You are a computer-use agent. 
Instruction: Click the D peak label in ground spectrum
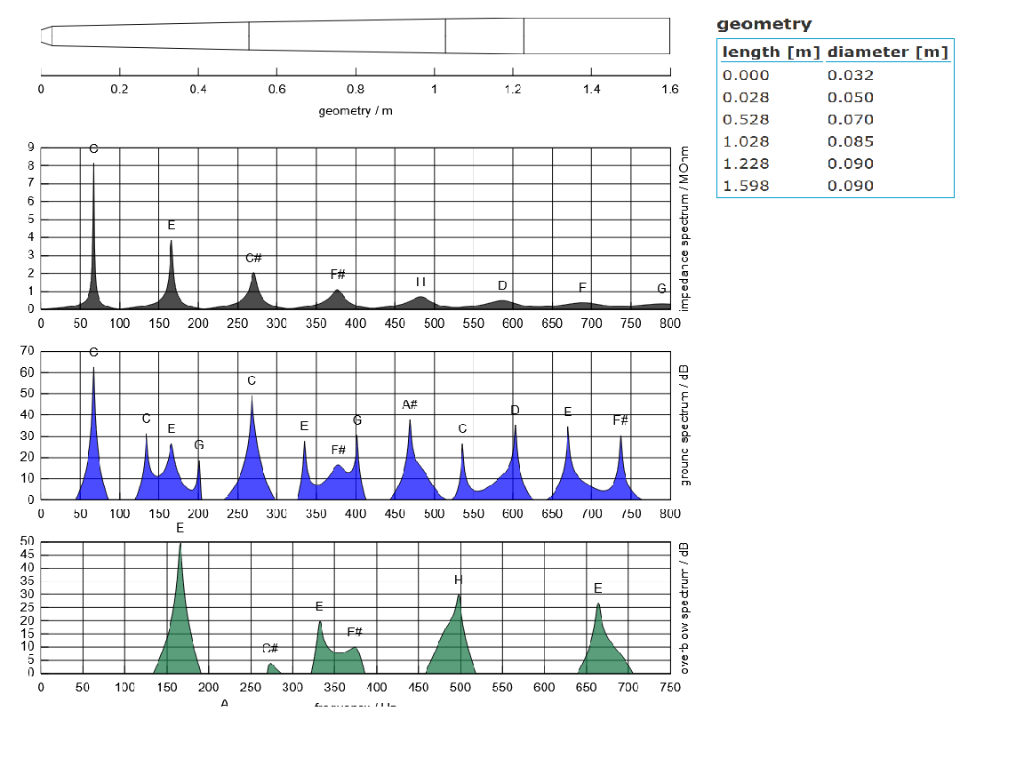click(x=515, y=410)
